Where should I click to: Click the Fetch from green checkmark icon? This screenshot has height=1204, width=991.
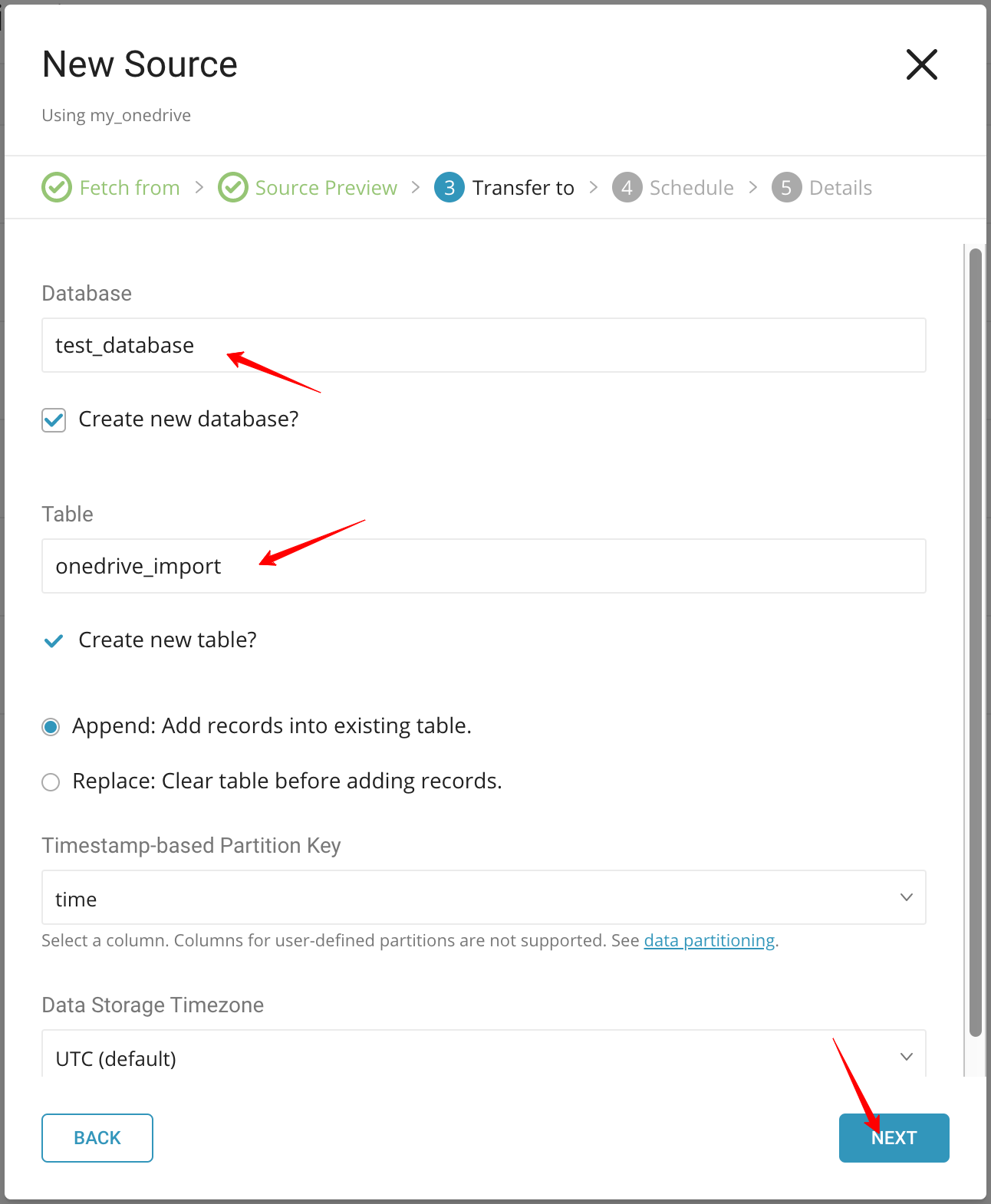click(x=57, y=188)
